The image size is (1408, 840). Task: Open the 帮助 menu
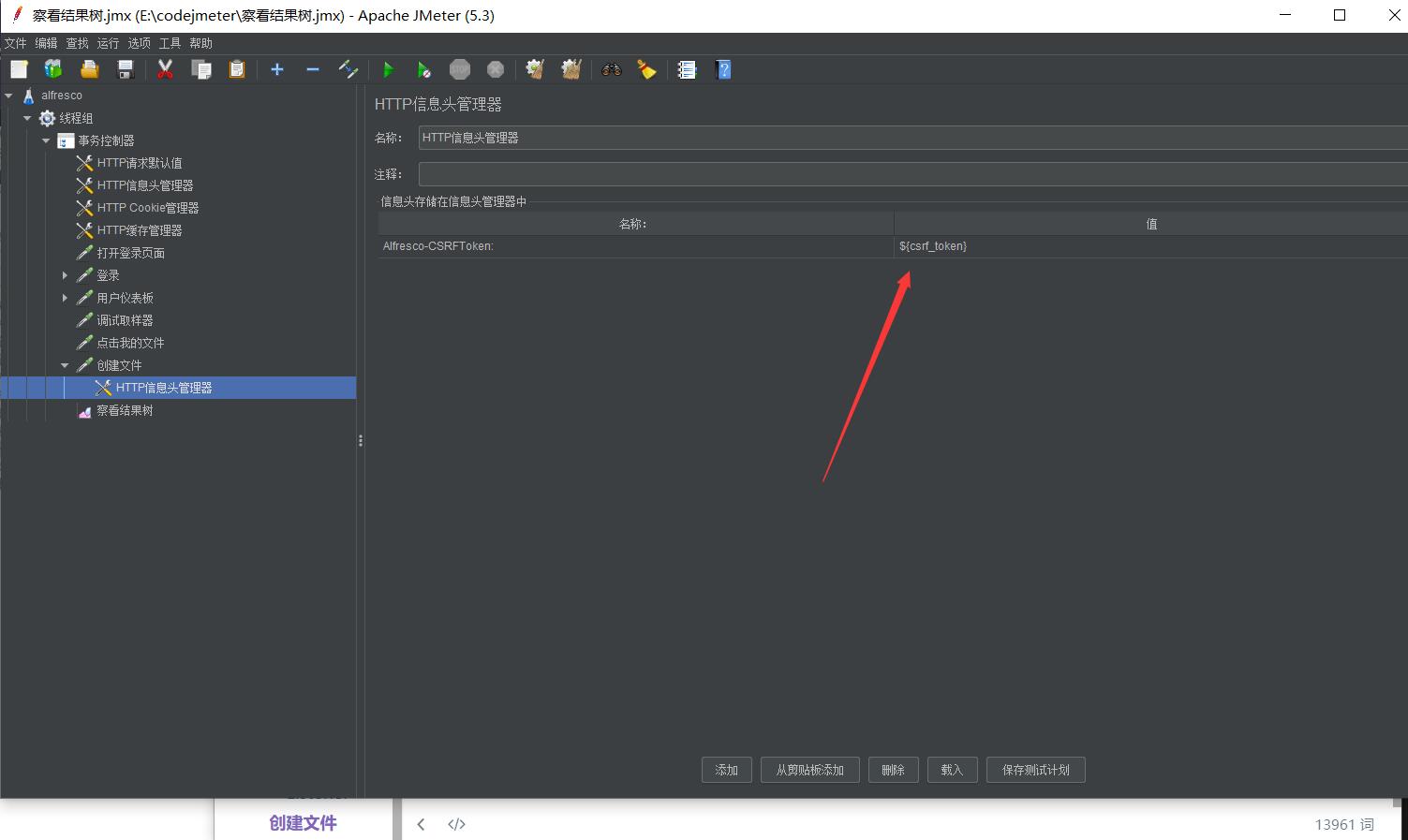point(201,43)
